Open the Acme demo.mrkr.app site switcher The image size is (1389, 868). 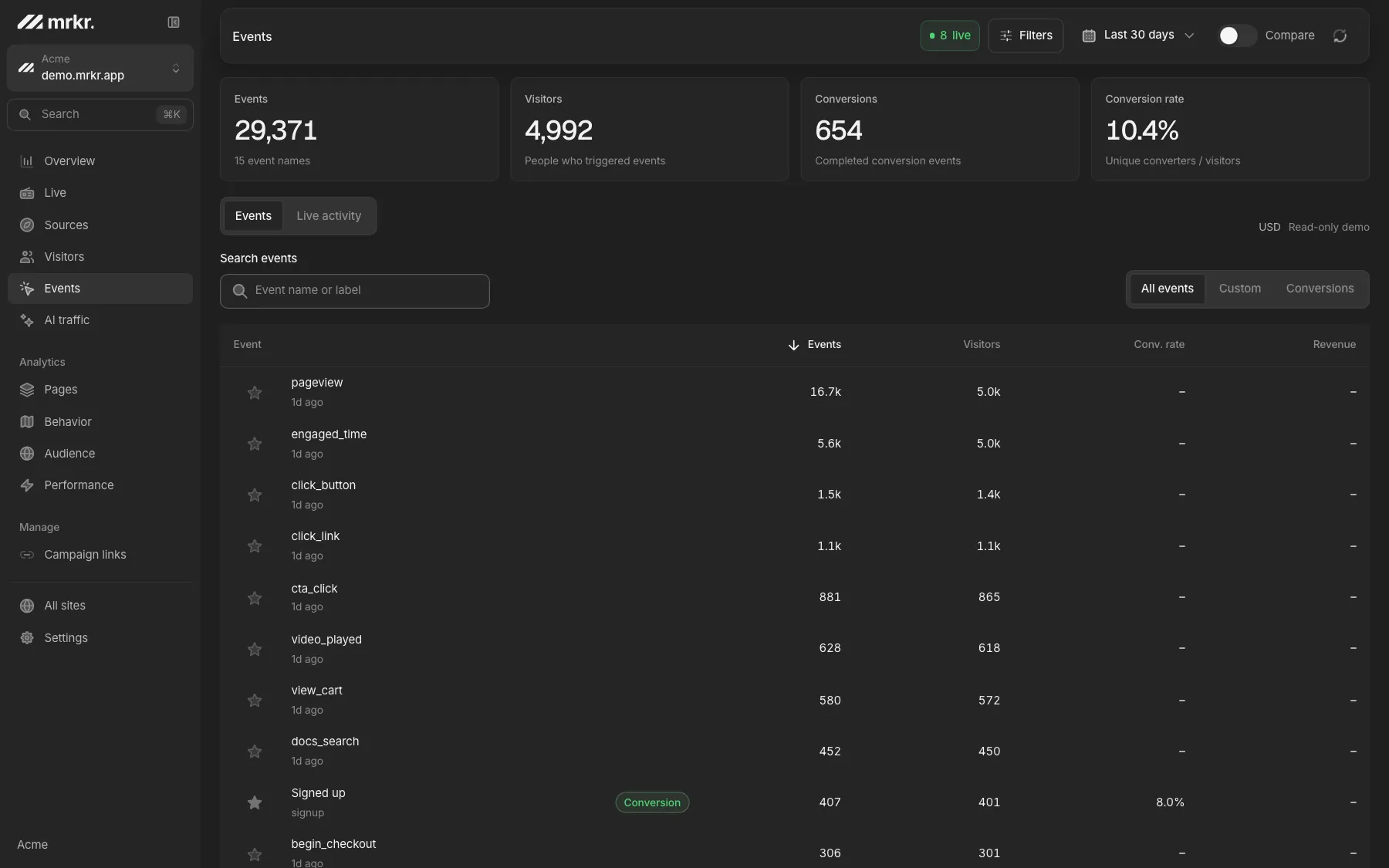[100, 68]
